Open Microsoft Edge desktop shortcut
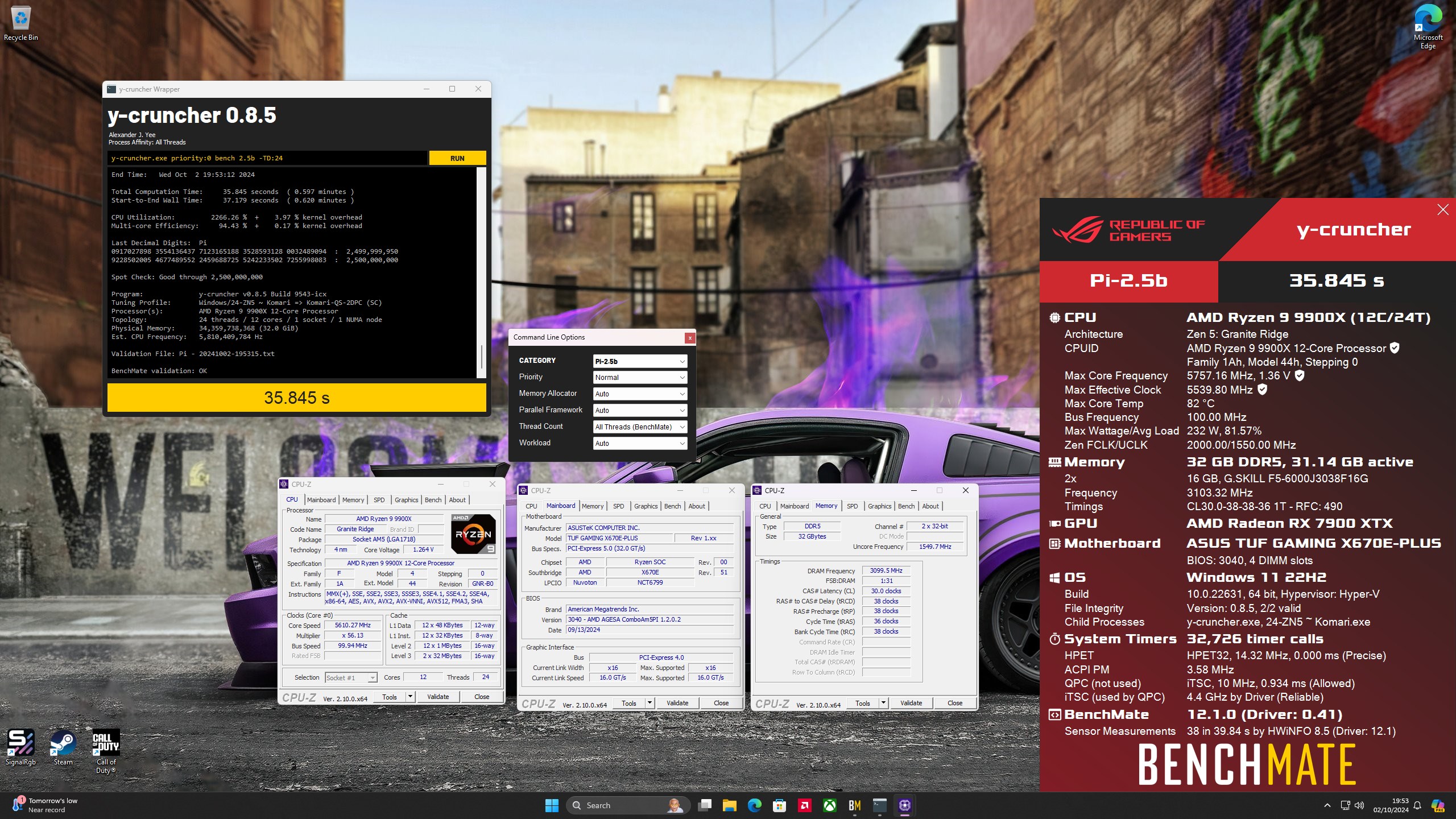1456x819 pixels. pos(1428,26)
